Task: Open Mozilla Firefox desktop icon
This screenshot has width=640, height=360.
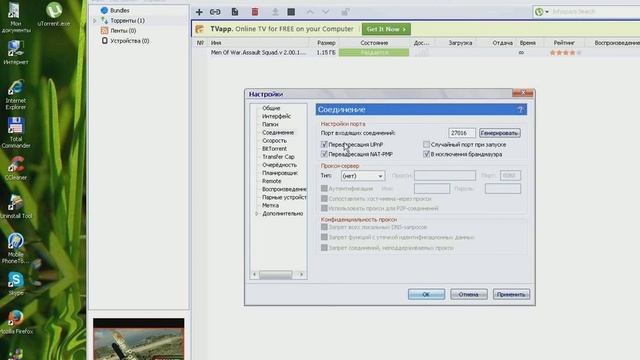Action: point(16,322)
